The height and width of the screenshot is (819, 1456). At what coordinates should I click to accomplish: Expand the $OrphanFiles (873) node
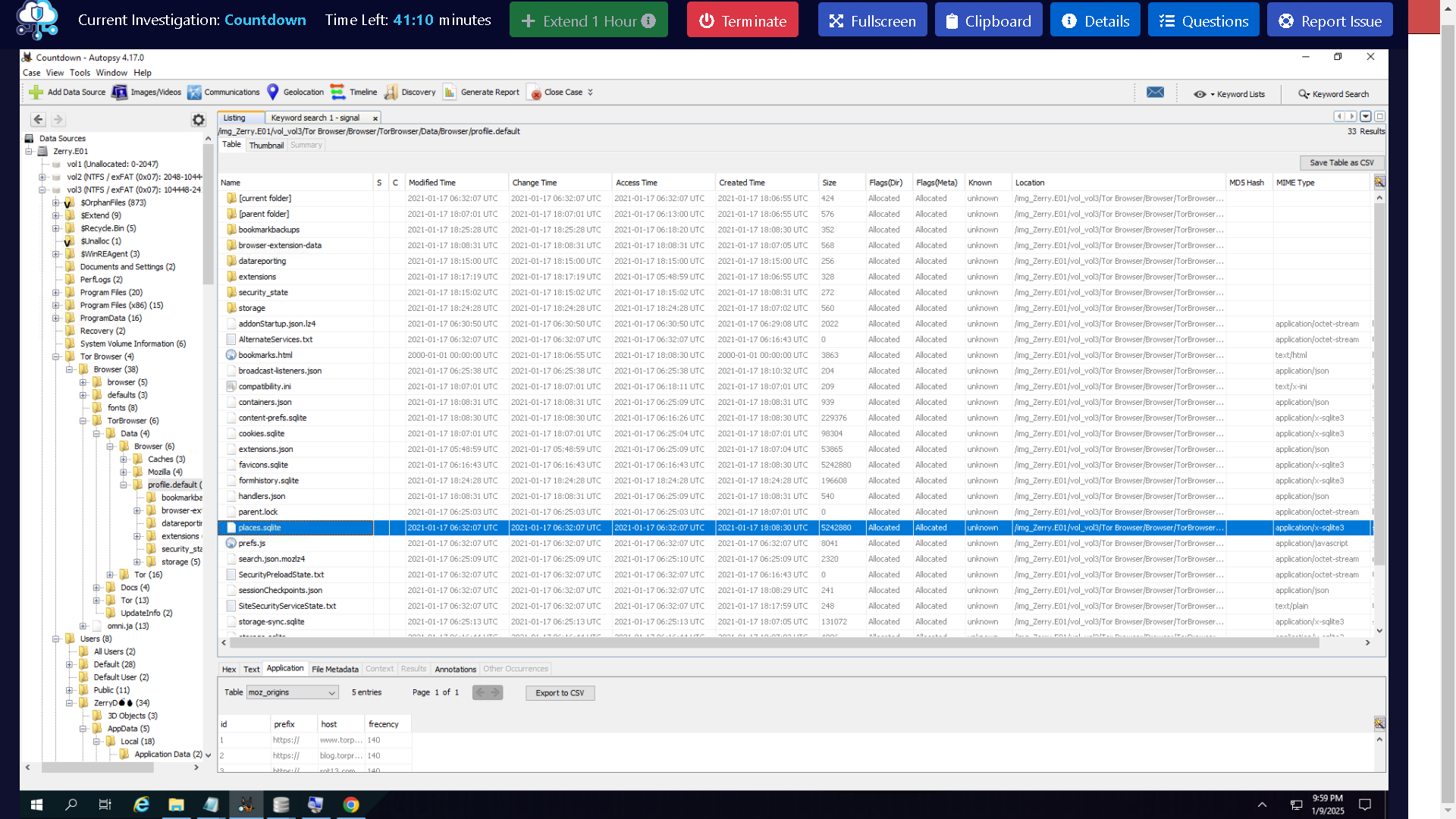tap(56, 203)
